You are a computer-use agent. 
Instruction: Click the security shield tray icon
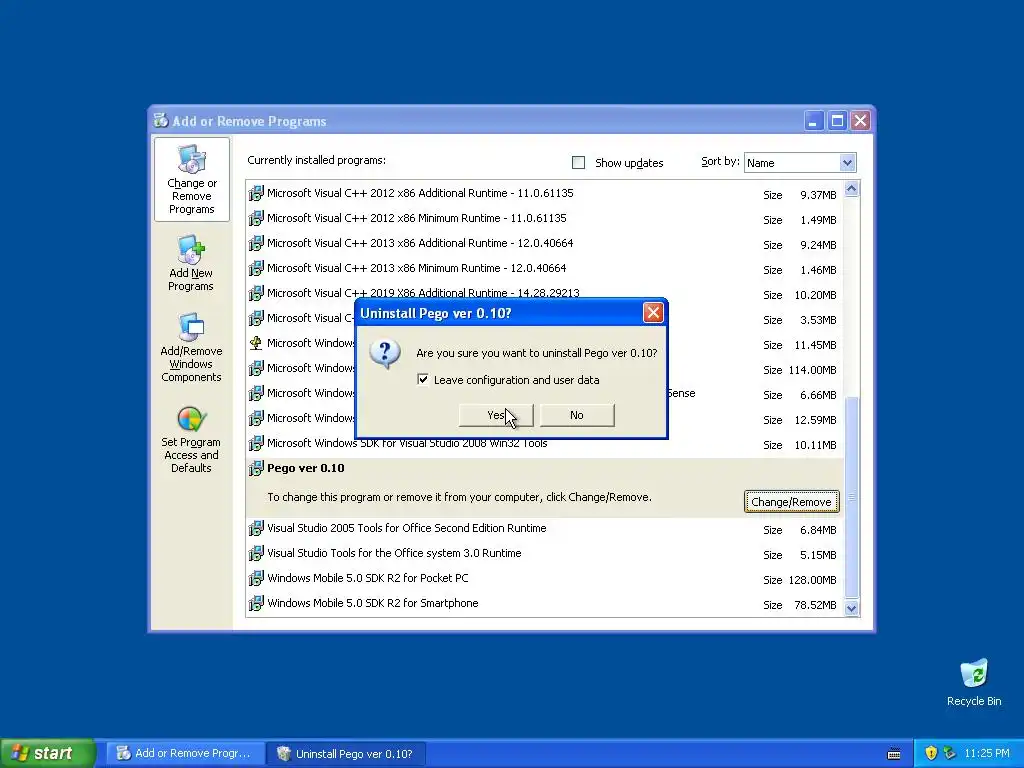(931, 753)
